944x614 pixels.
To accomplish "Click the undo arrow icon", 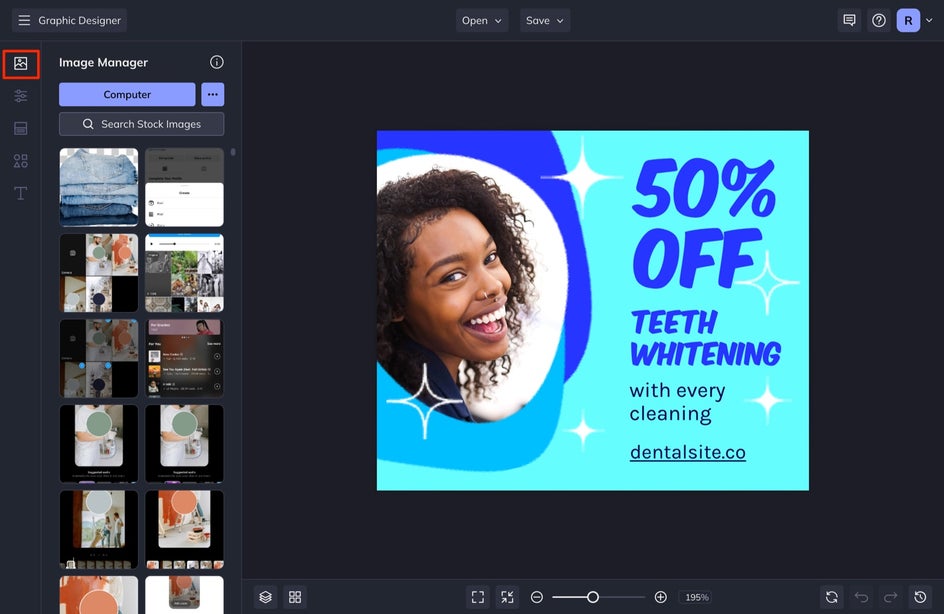I will click(x=862, y=597).
